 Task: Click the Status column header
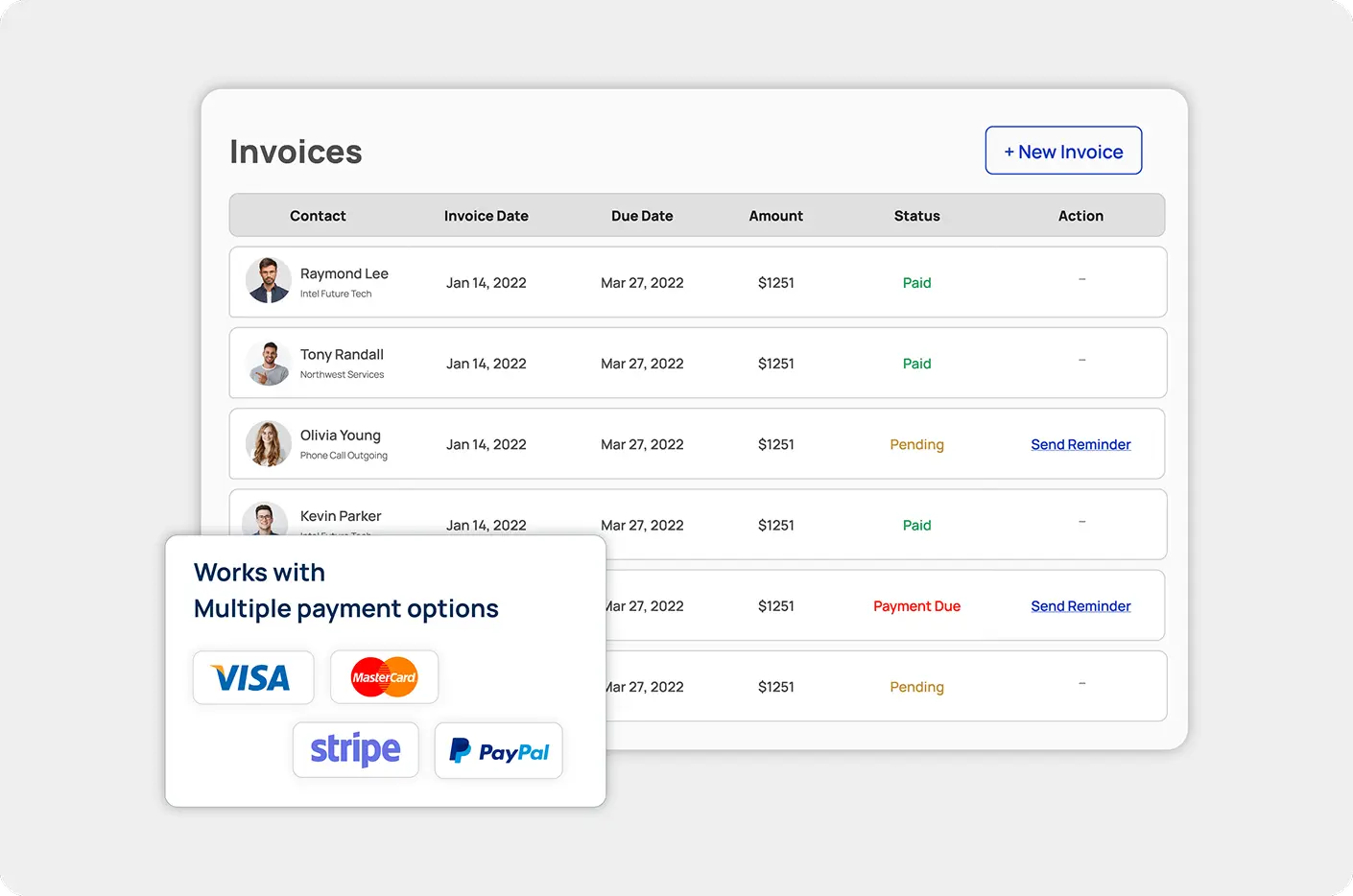click(916, 215)
